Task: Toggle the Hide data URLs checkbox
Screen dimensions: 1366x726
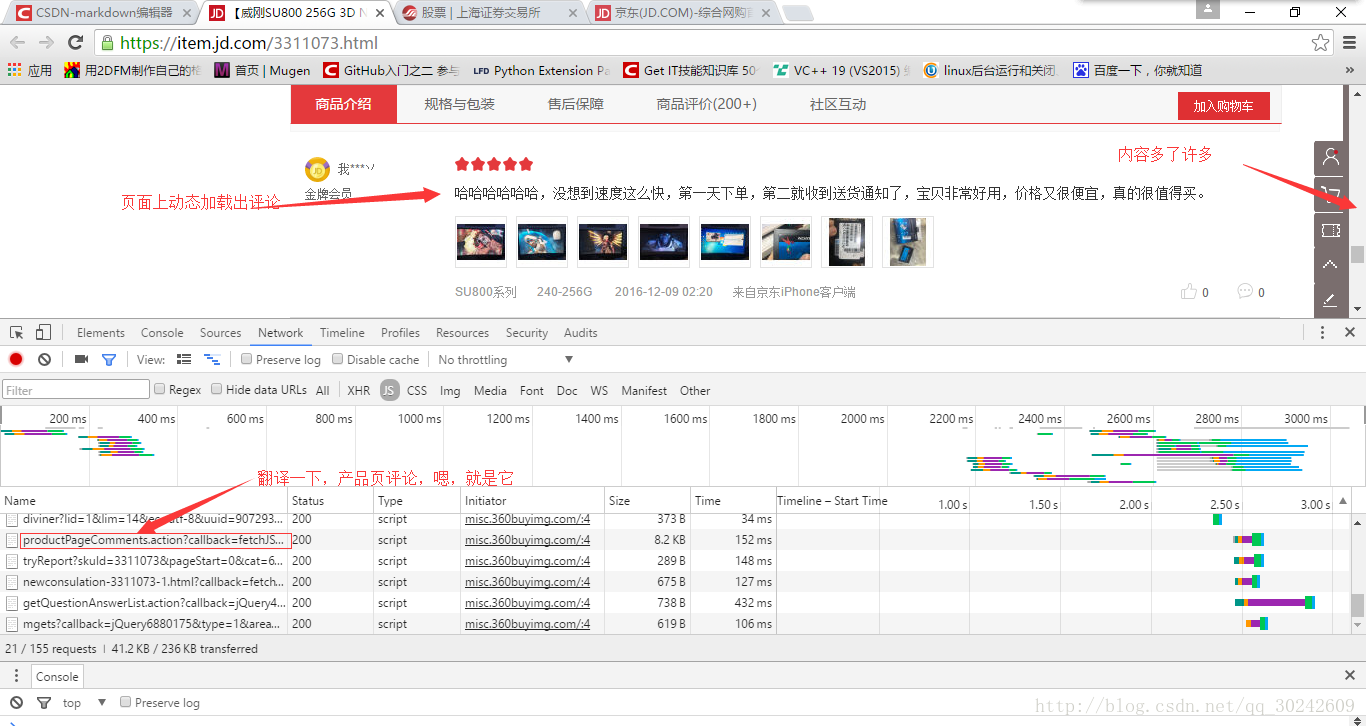Action: point(216,389)
